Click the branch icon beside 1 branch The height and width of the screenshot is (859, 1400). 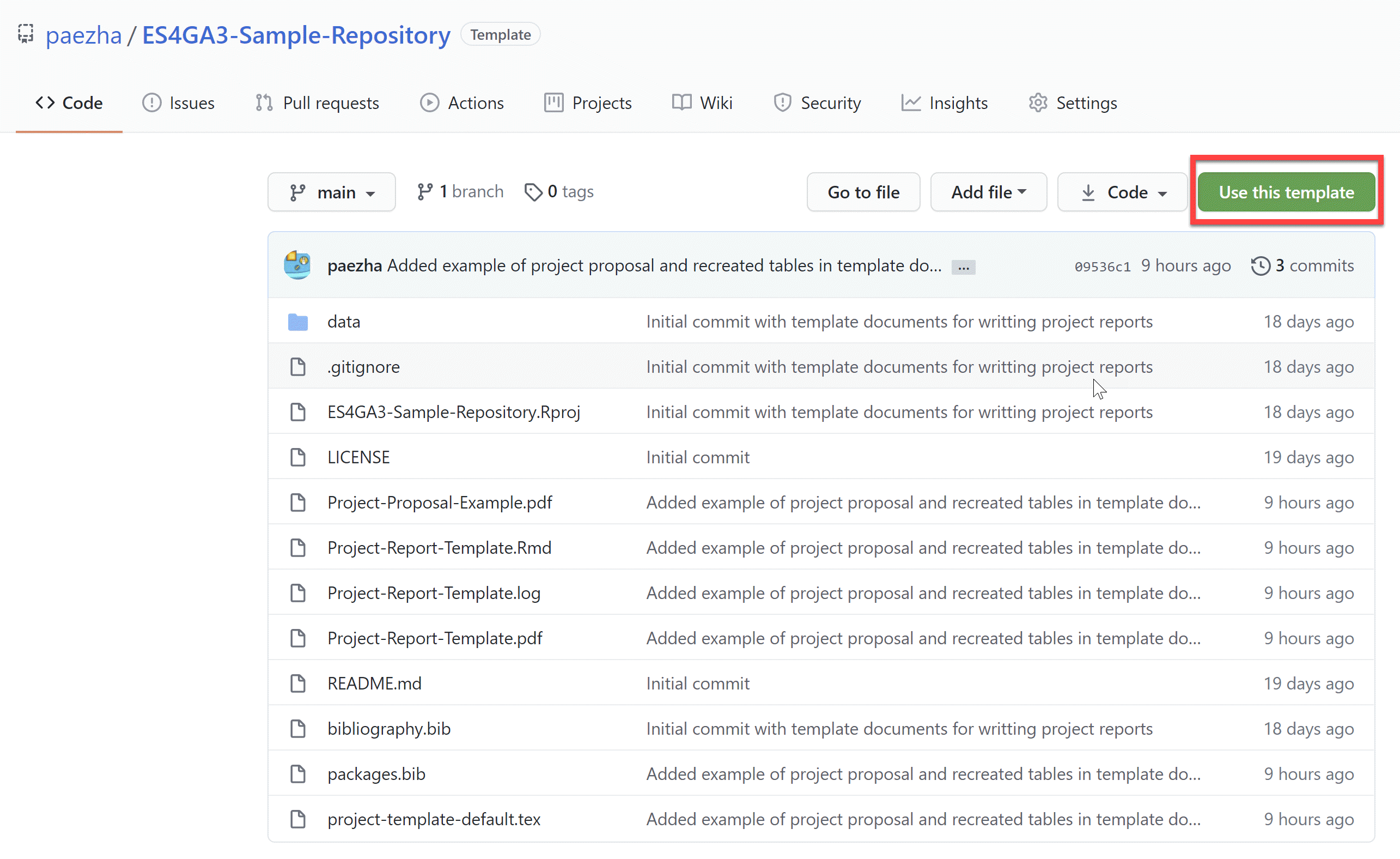424,192
